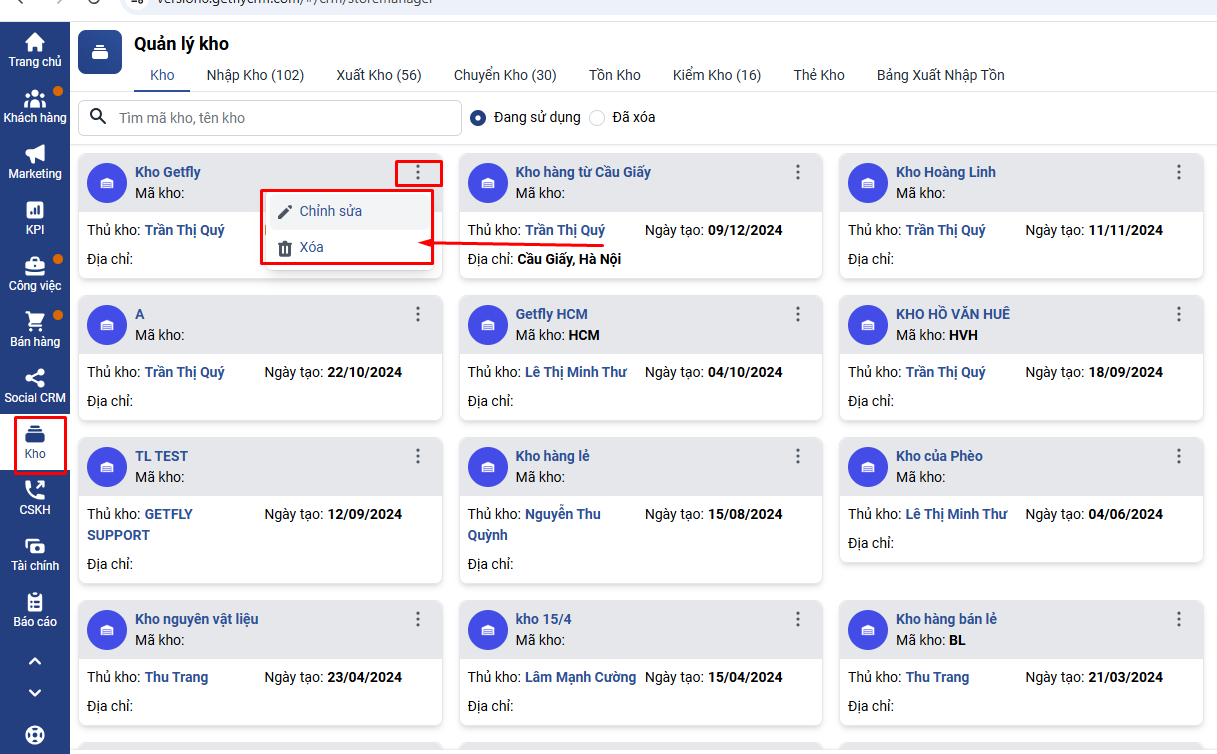Open Social CRM share icon
Viewport: 1217px width, 754px height.
(x=35, y=385)
